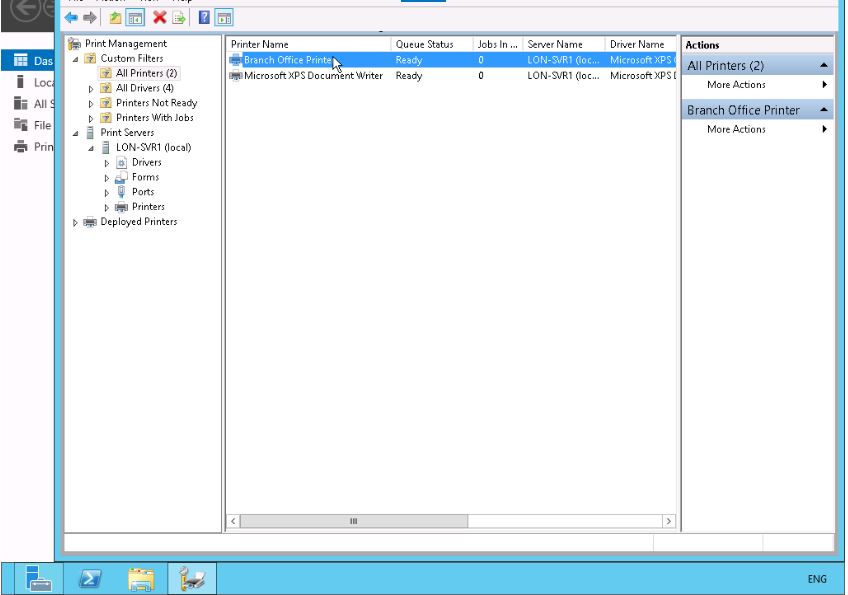Select Drivers node under LON-SVR1

[x=147, y=162]
